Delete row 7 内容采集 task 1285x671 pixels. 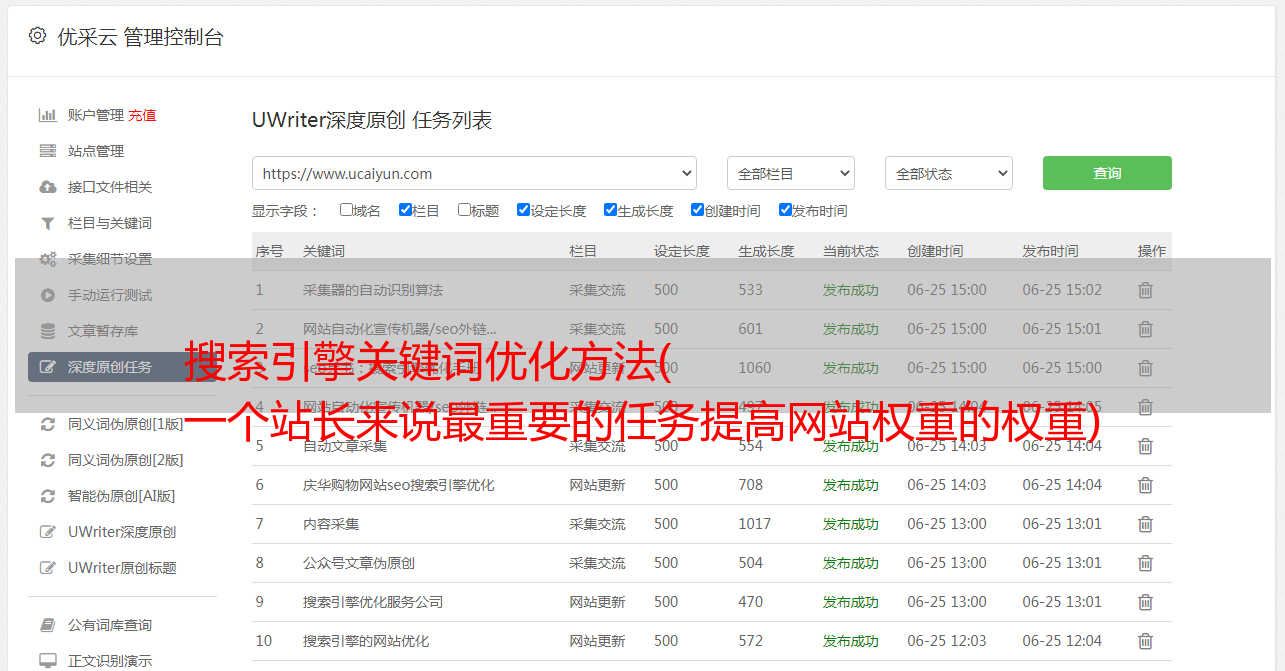(x=1146, y=524)
